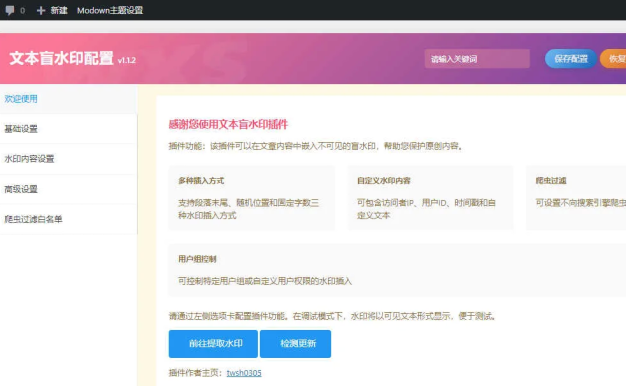Screen dimensions: 626x386
Task: Click the comment count 0 in admin bar
Action: tap(22, 11)
